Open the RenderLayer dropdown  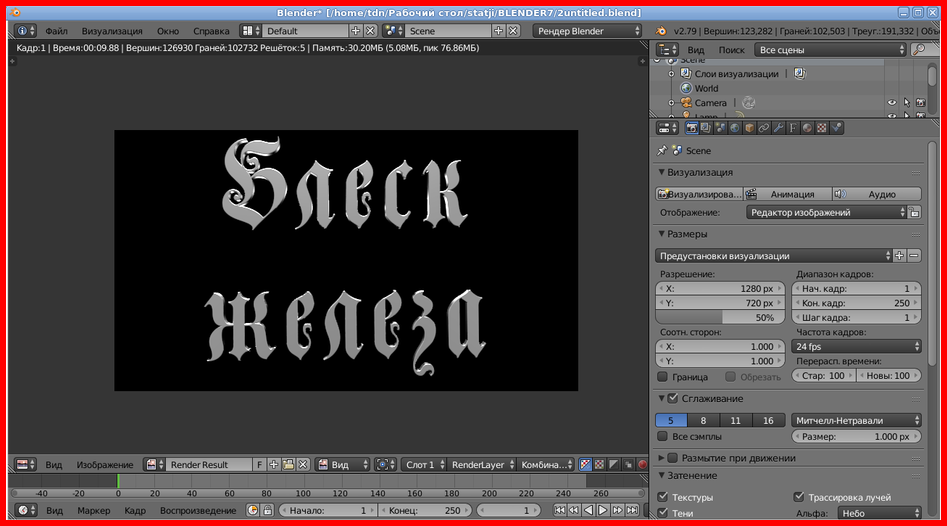[483, 464]
